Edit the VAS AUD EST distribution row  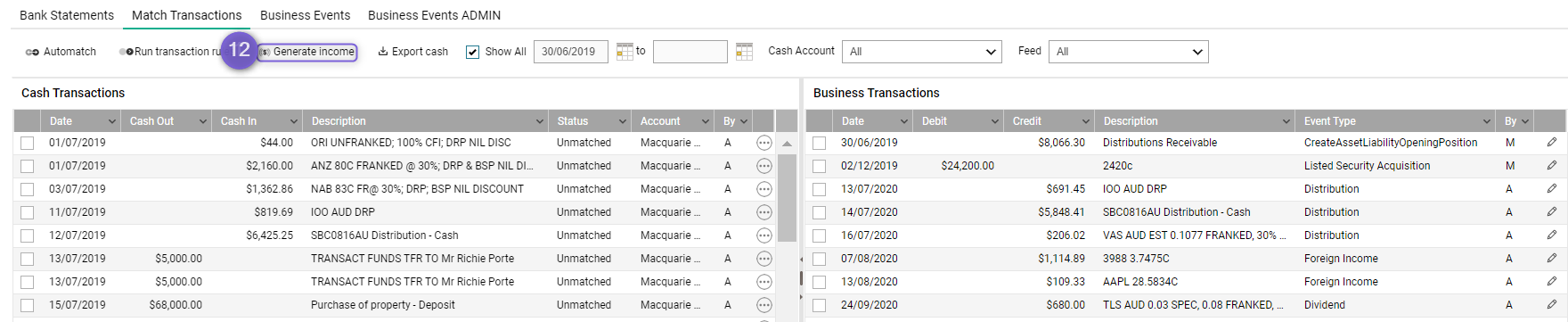[x=1551, y=235]
